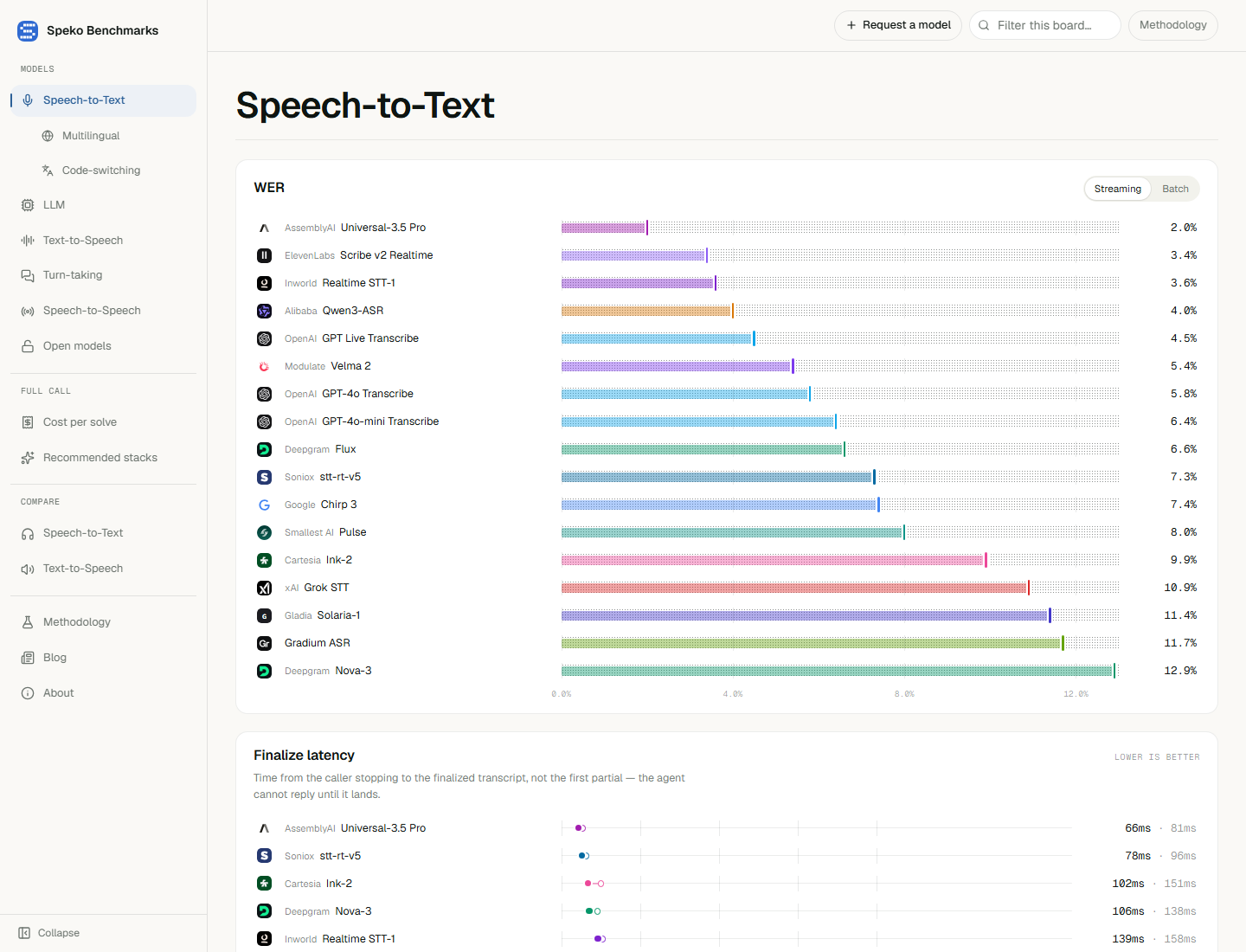Switch WER chart to Batch mode
Viewport: 1246px width, 952px height.
(1175, 189)
